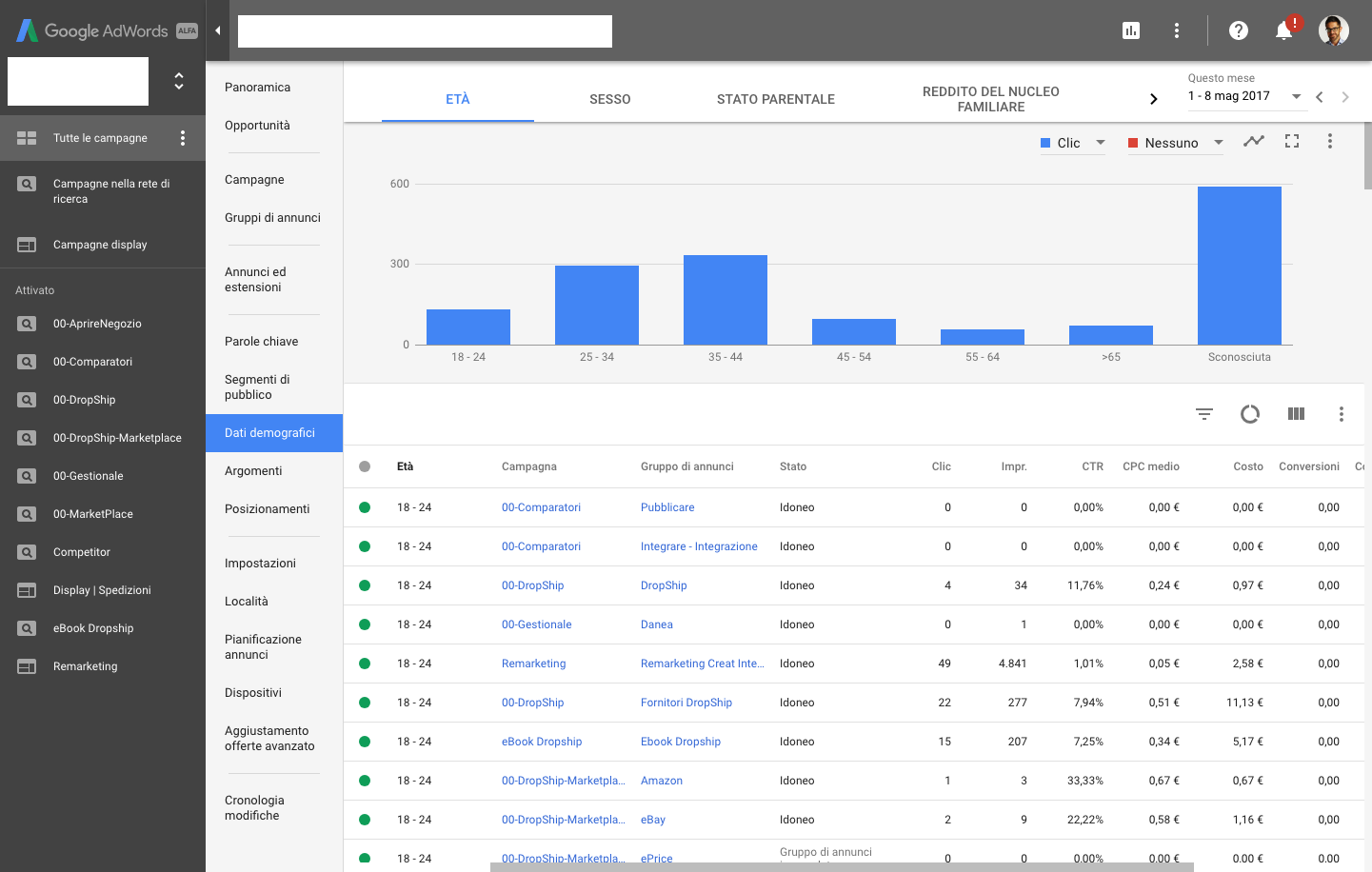This screenshot has width=1372, height=872.
Task: Open Segmenti di pubblico menu item
Action: (x=257, y=387)
